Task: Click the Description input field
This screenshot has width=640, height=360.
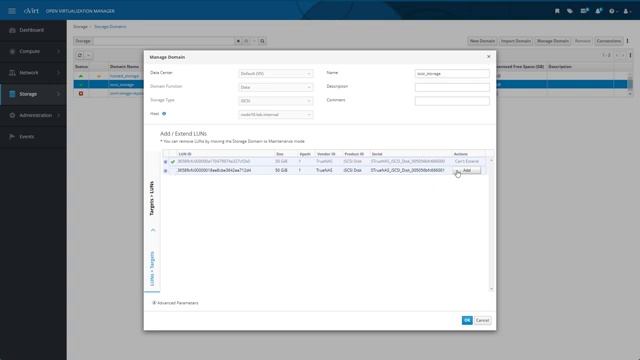Action: (452, 87)
